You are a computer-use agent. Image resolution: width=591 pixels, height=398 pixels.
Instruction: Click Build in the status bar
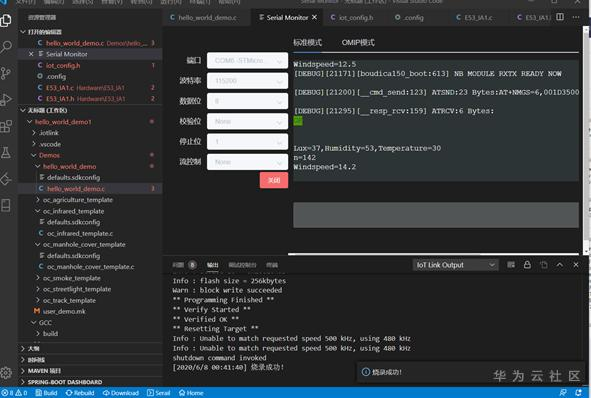pyautogui.click(x=46, y=393)
